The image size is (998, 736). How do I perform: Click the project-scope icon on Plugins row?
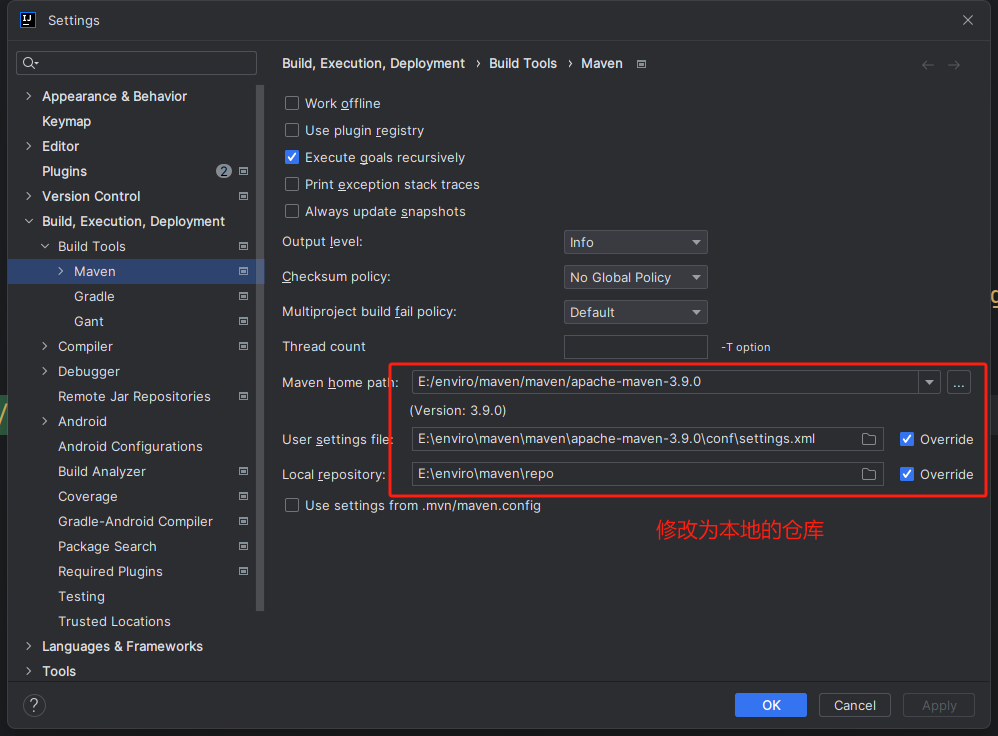pyautogui.click(x=243, y=171)
